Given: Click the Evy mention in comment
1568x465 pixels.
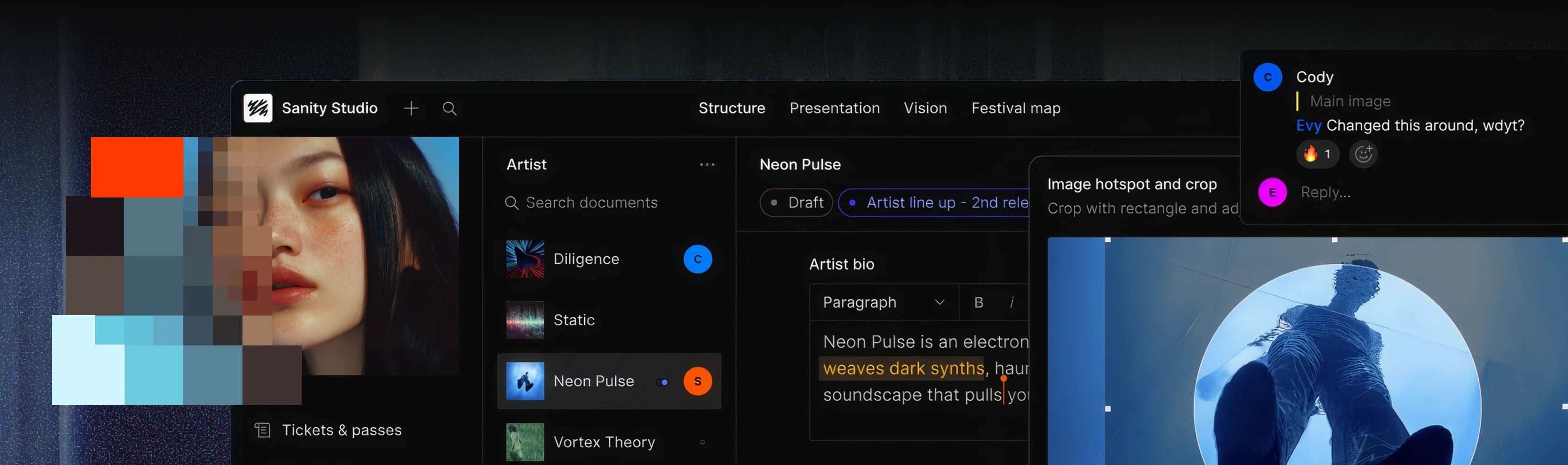Looking at the screenshot, I should [x=1309, y=126].
